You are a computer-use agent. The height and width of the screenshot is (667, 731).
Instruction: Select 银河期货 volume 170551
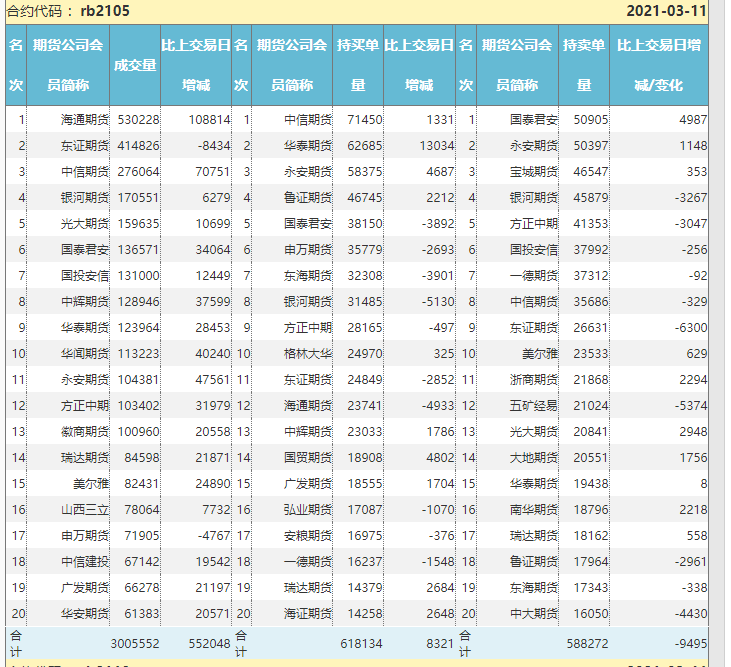click(x=138, y=198)
